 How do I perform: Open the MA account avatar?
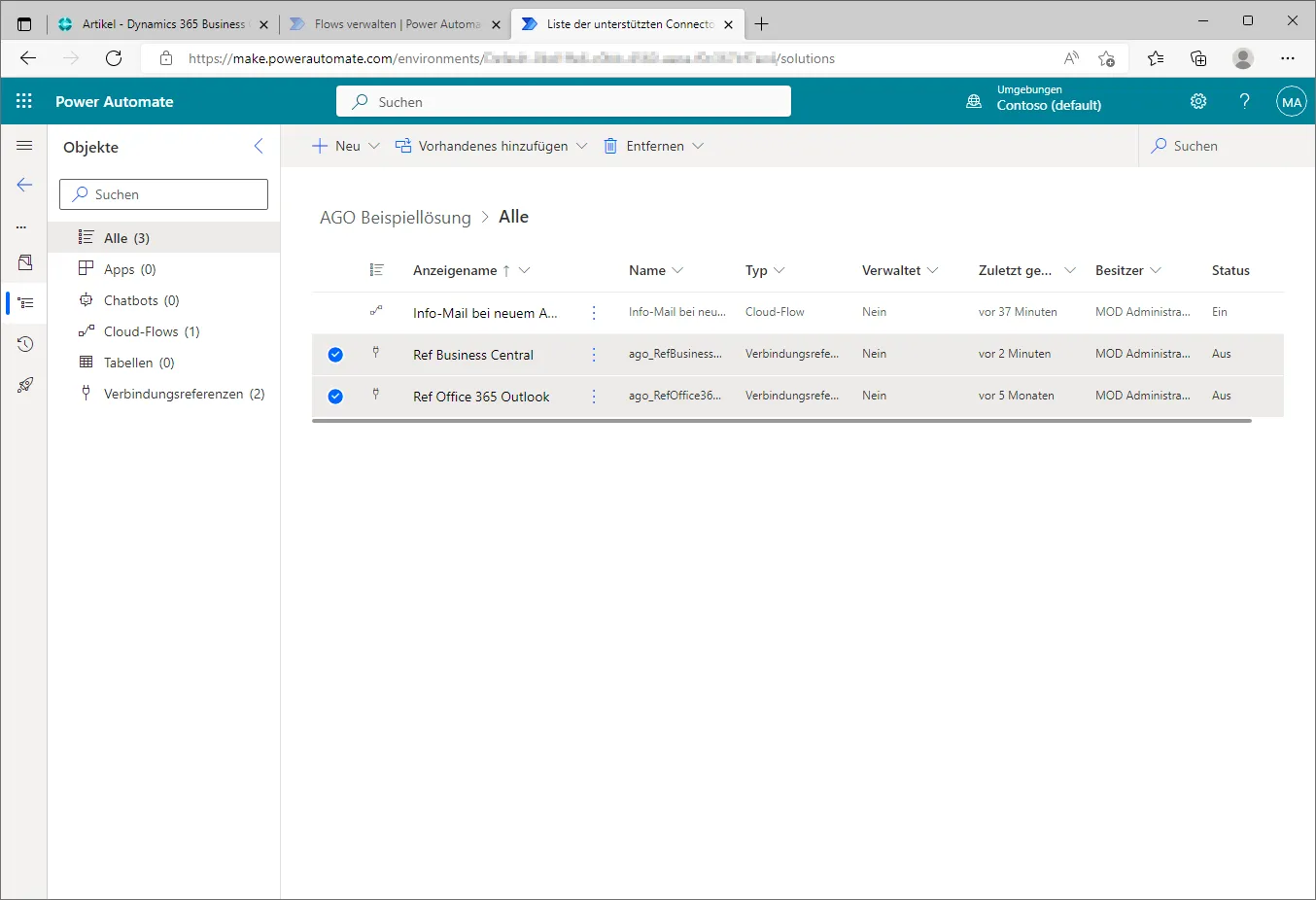(1291, 101)
